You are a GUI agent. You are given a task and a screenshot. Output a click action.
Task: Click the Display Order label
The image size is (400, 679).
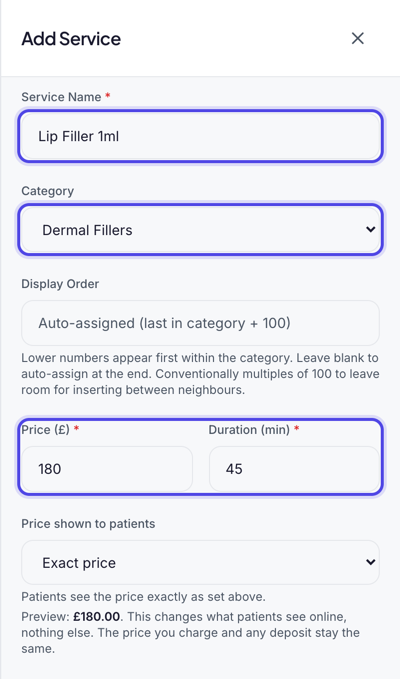pyautogui.click(x=60, y=284)
